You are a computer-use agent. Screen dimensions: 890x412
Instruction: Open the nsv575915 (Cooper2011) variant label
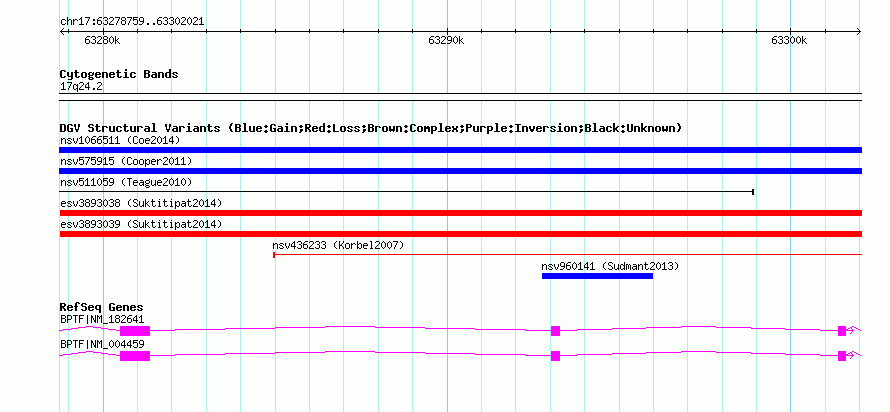[126, 161]
